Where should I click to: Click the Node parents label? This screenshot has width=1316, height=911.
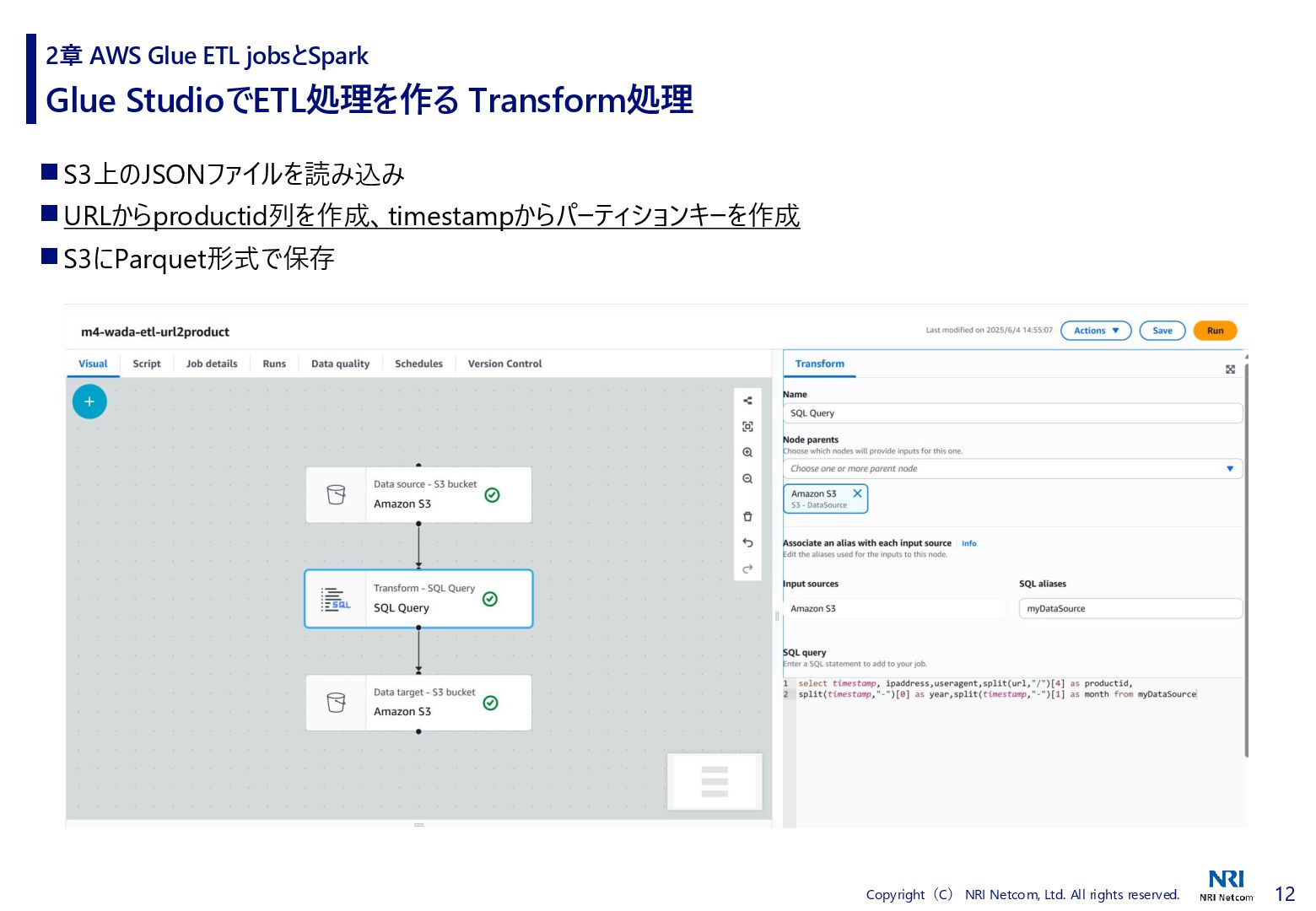tap(811, 439)
